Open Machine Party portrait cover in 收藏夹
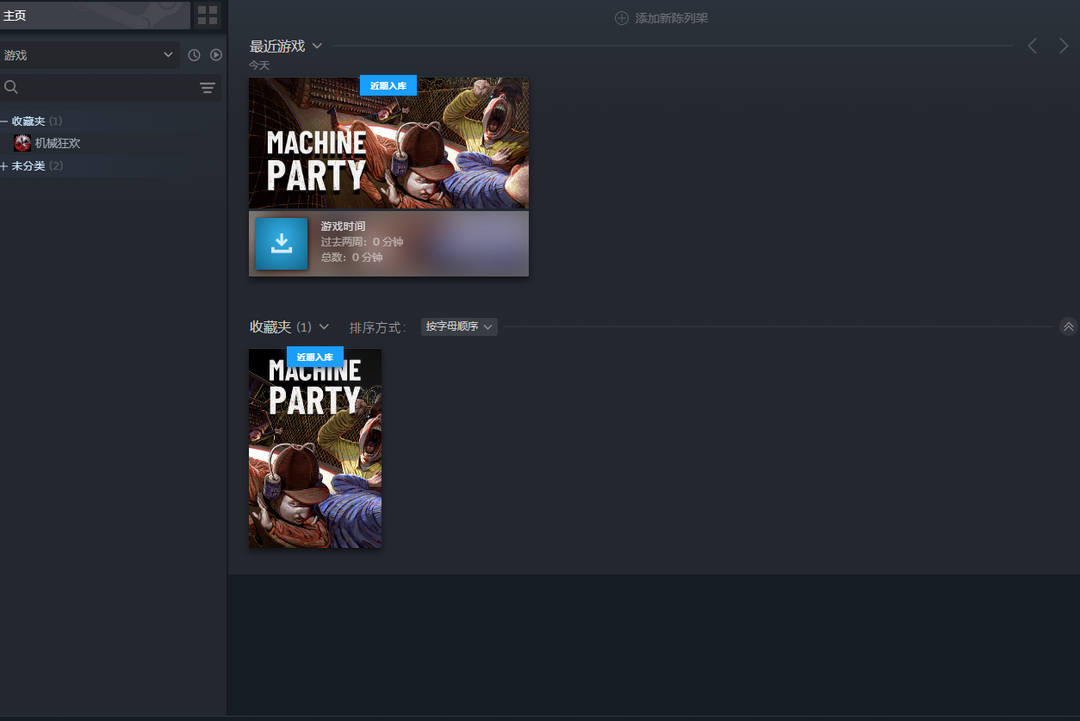This screenshot has width=1080, height=721. tap(315, 448)
